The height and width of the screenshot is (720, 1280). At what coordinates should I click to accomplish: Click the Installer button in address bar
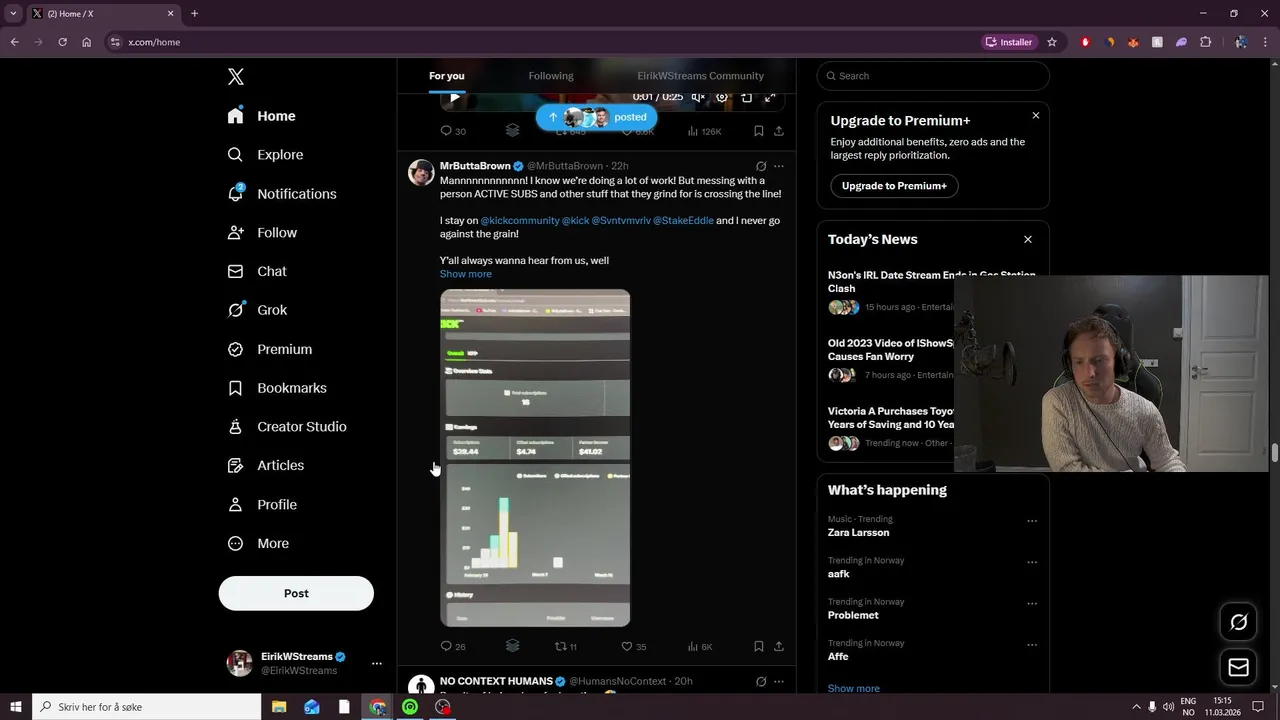pos(1009,42)
